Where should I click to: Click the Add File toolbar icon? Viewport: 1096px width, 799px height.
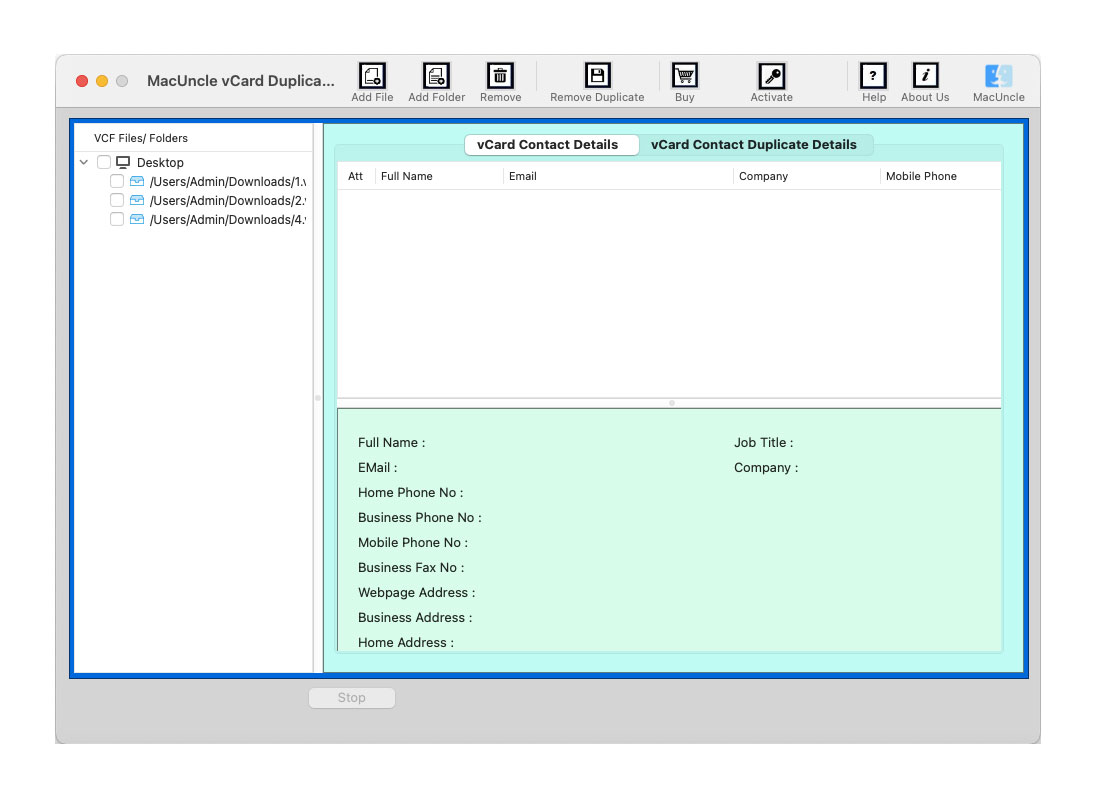pyautogui.click(x=371, y=75)
